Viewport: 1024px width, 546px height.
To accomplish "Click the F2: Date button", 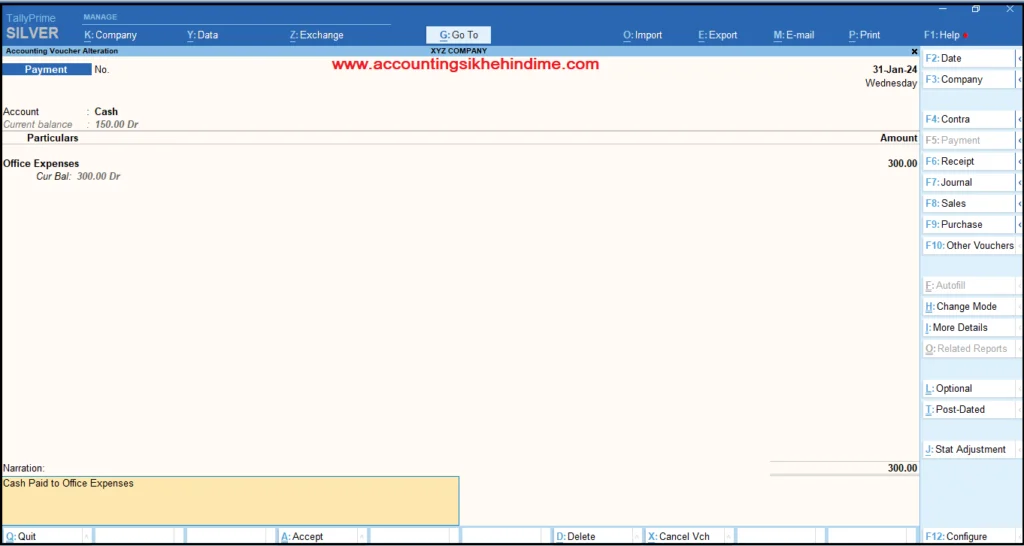I will tap(968, 58).
